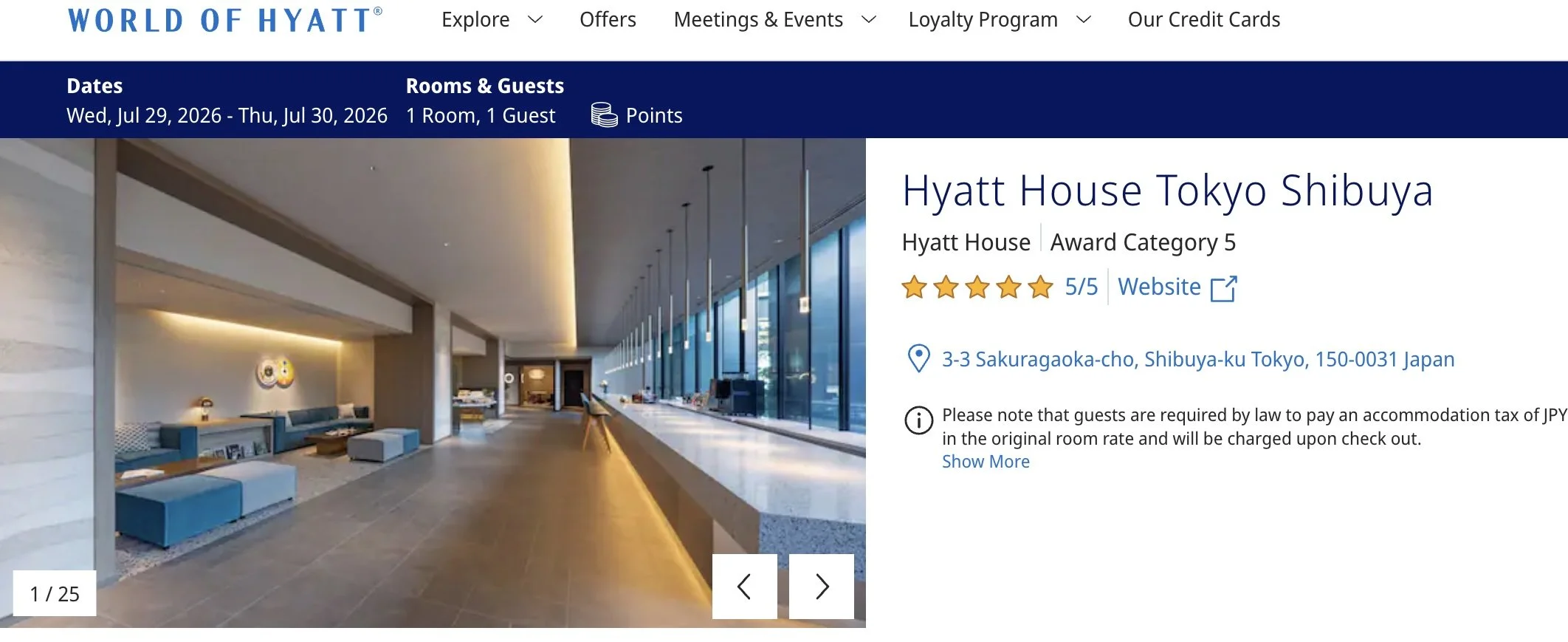Open the Loyalty Program menu

pyautogui.click(x=983, y=20)
